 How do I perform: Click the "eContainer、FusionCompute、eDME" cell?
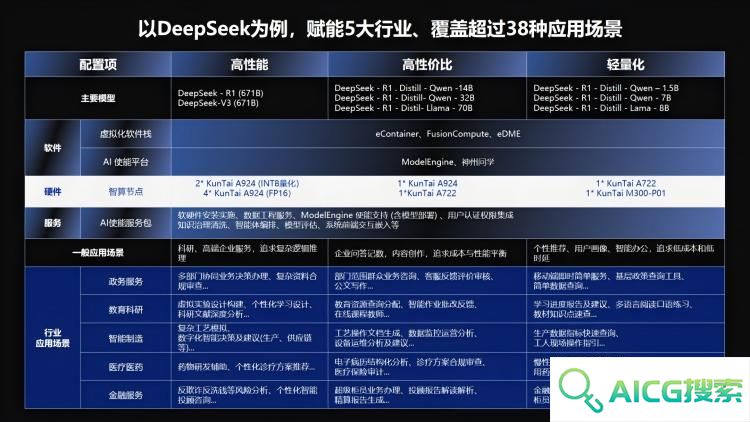pos(448,134)
